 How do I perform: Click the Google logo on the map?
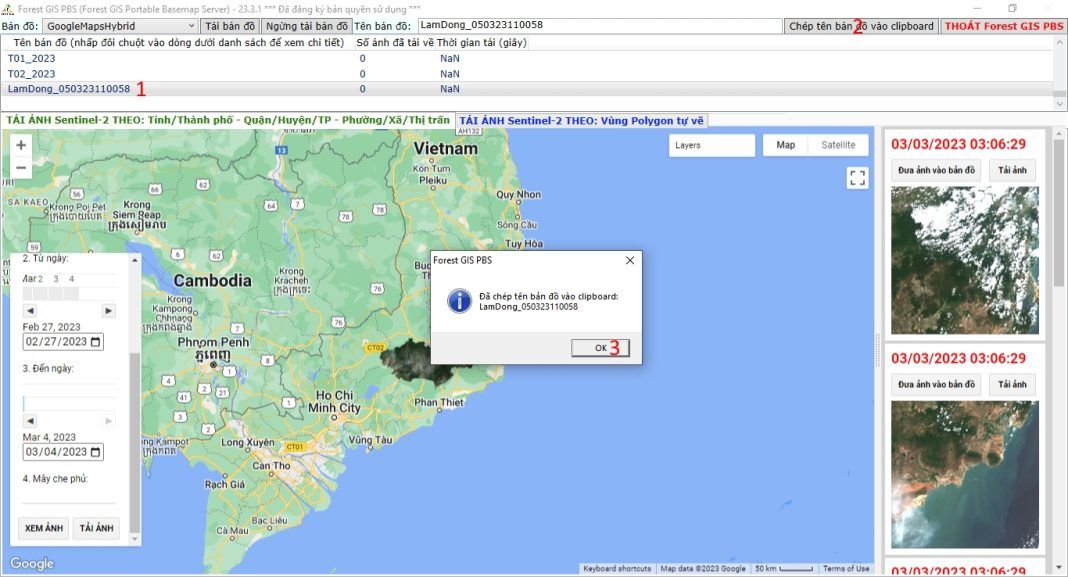click(34, 564)
